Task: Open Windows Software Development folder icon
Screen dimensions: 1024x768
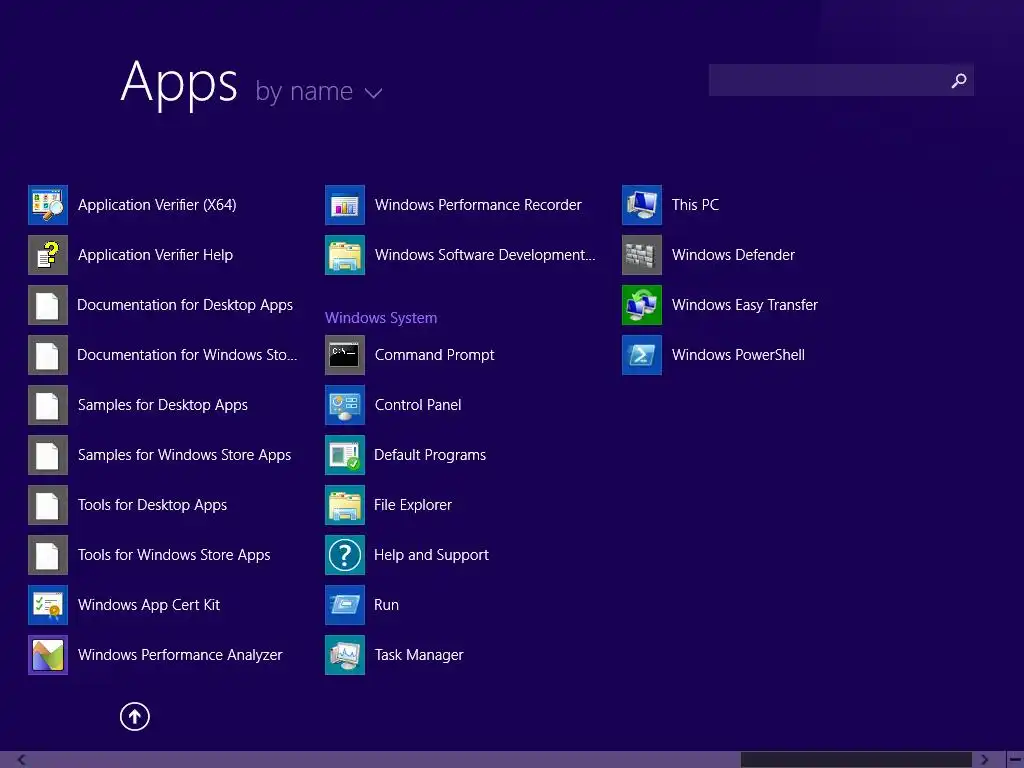Action: pos(345,255)
